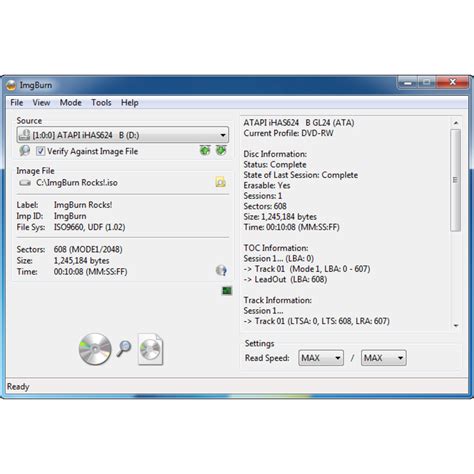Click the Label value ImgBurn Rocks!

click(83, 205)
